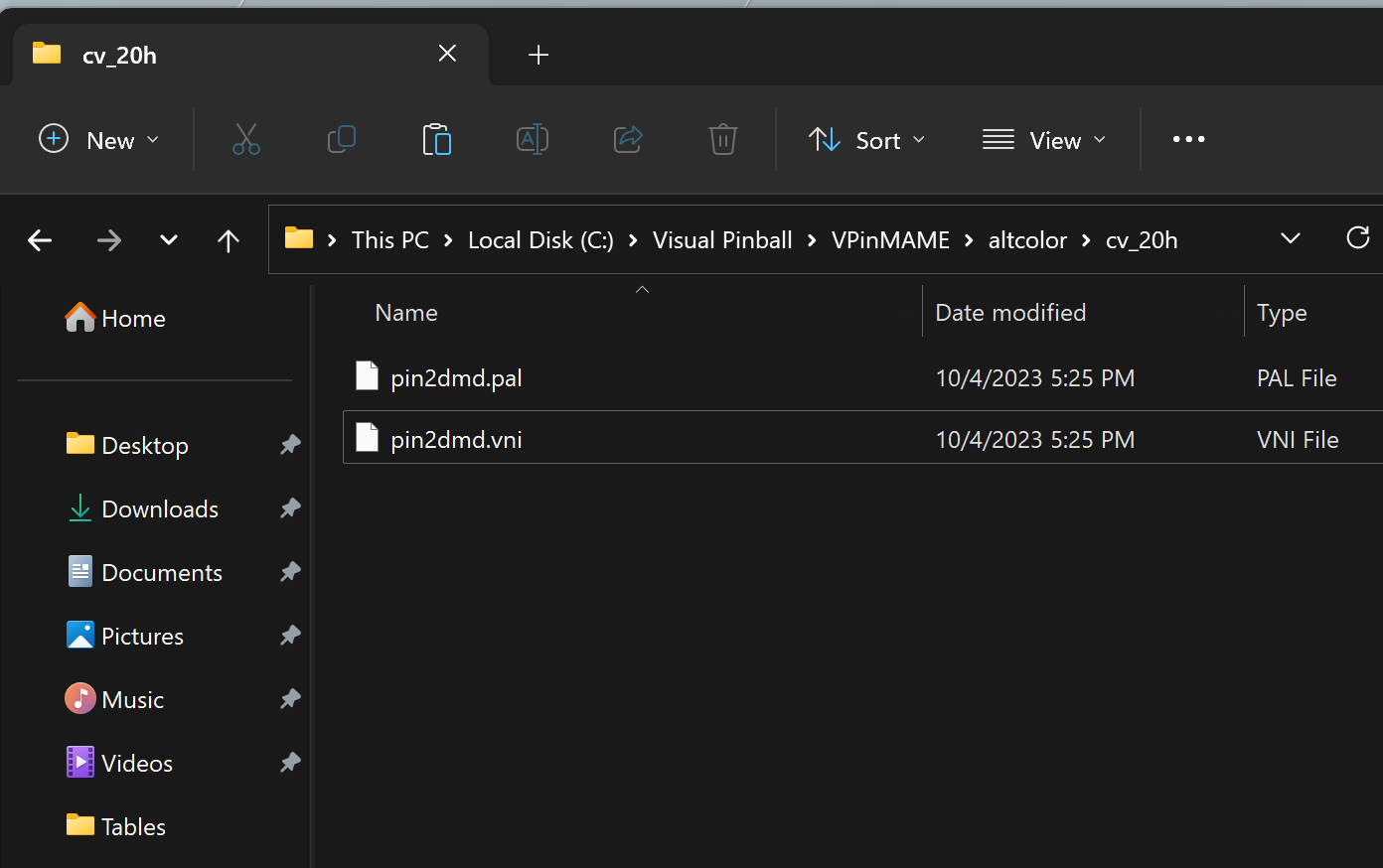Image resolution: width=1383 pixels, height=868 pixels.
Task: Expand the View layout dropdown
Action: 1043,140
